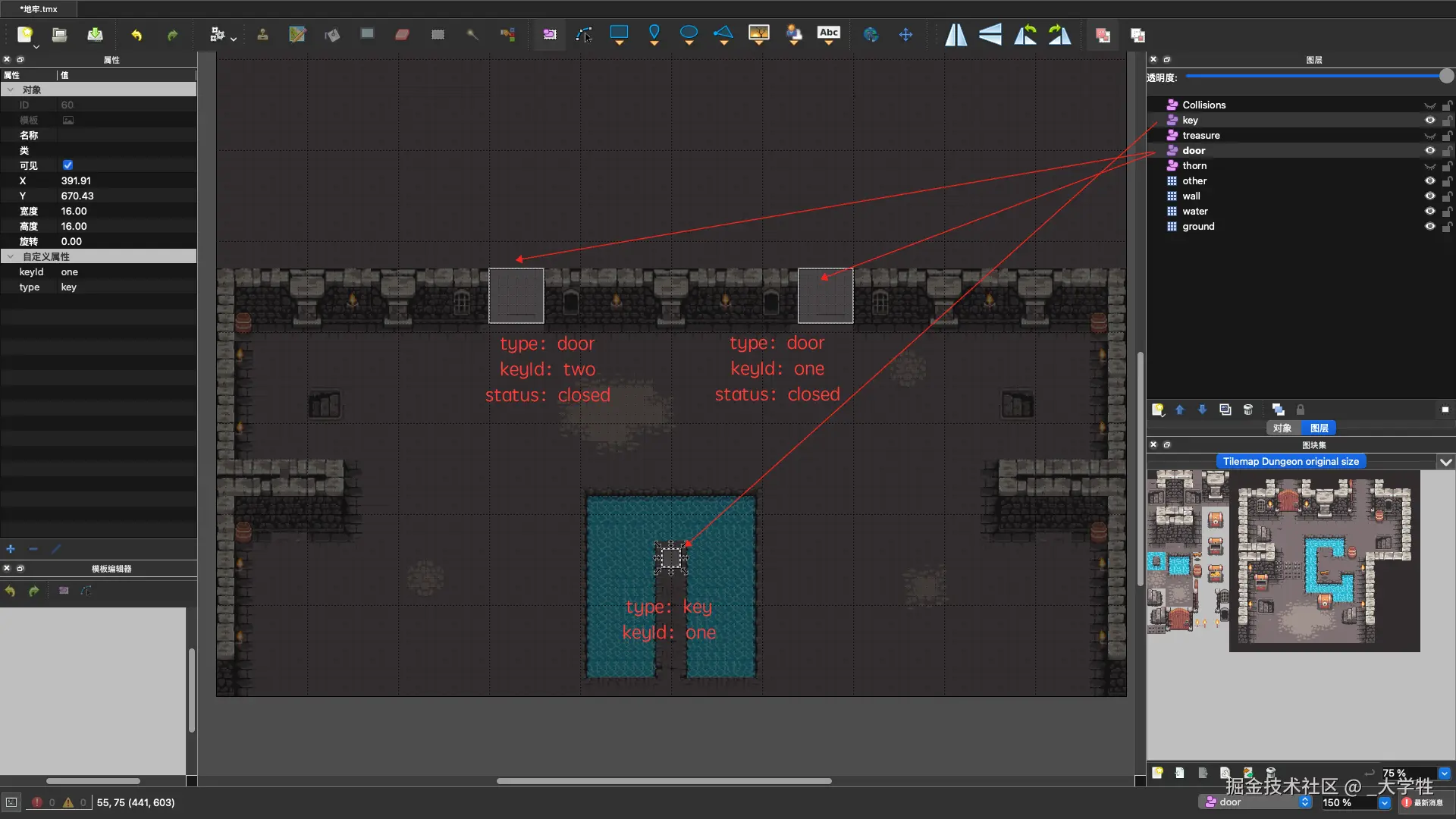Select the Insert Ellipse tool
Image resolution: width=1456 pixels, height=819 pixels.
coord(689,33)
